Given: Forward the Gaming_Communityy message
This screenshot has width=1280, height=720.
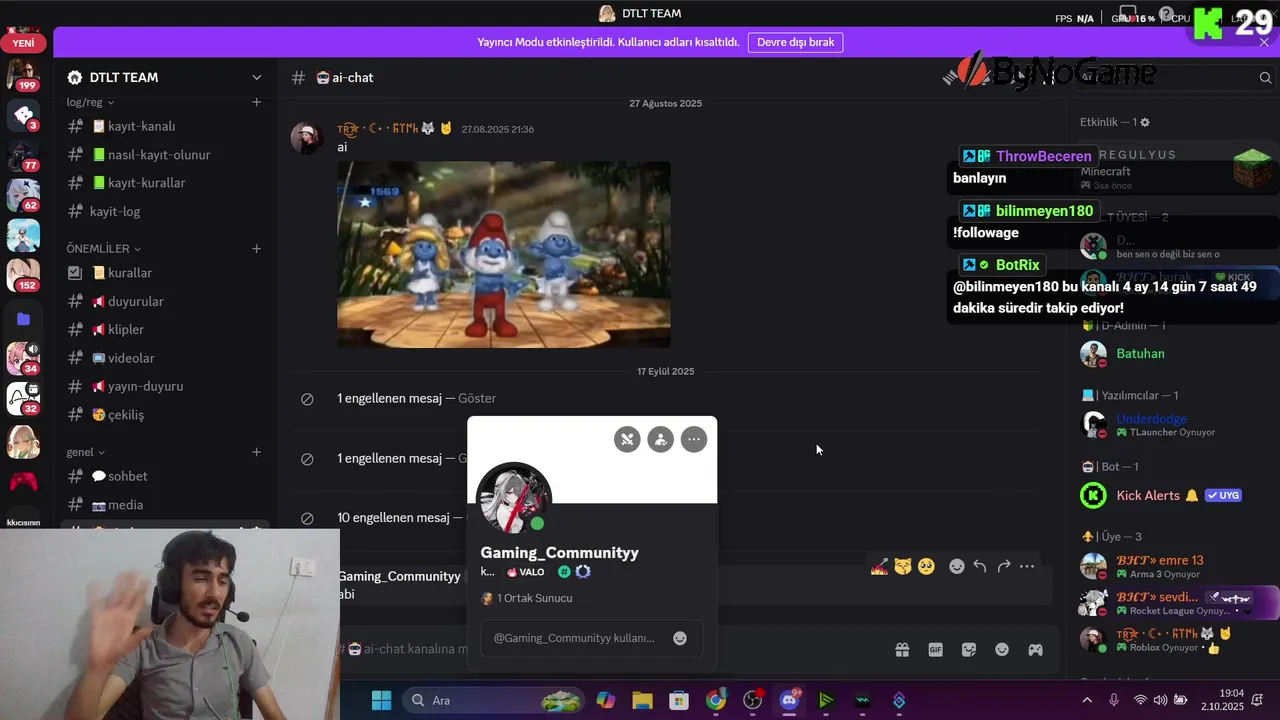Looking at the screenshot, I should pyautogui.click(x=1003, y=567).
